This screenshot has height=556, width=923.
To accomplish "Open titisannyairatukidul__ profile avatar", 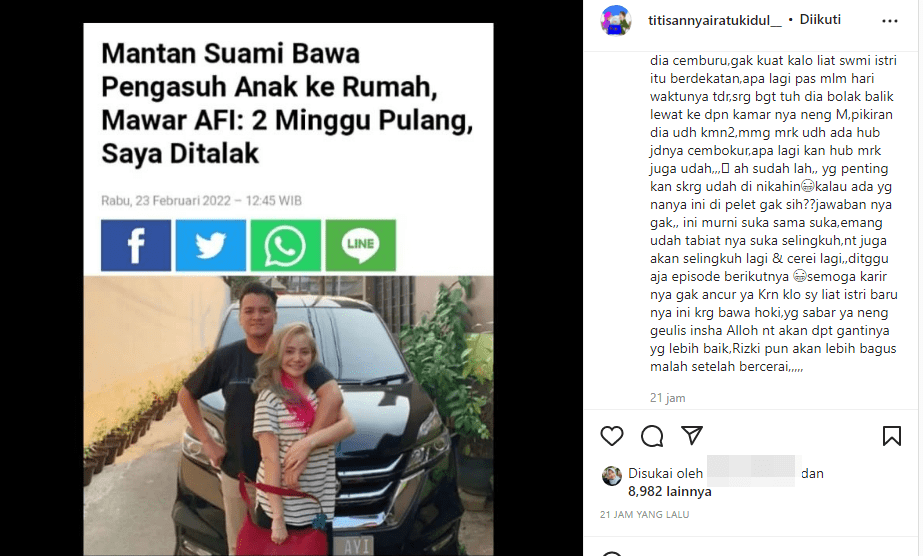I will [x=616, y=20].
